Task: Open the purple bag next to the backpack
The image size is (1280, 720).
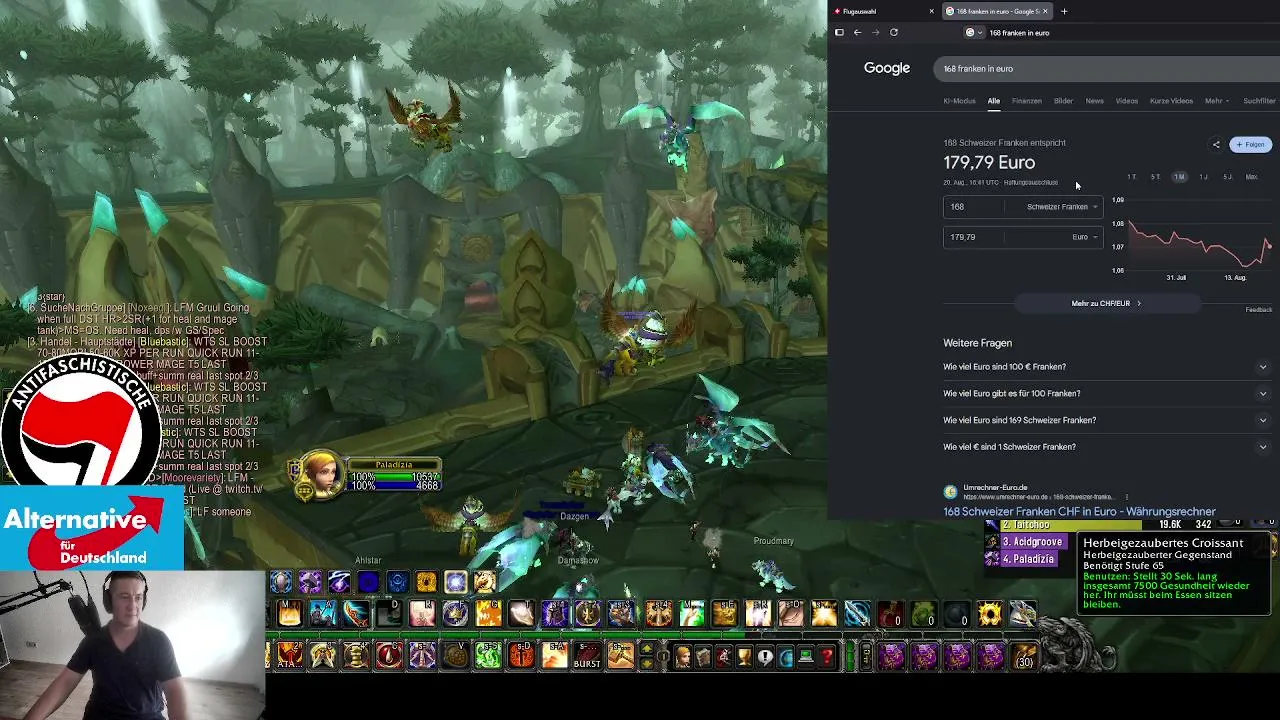Action: [991, 656]
